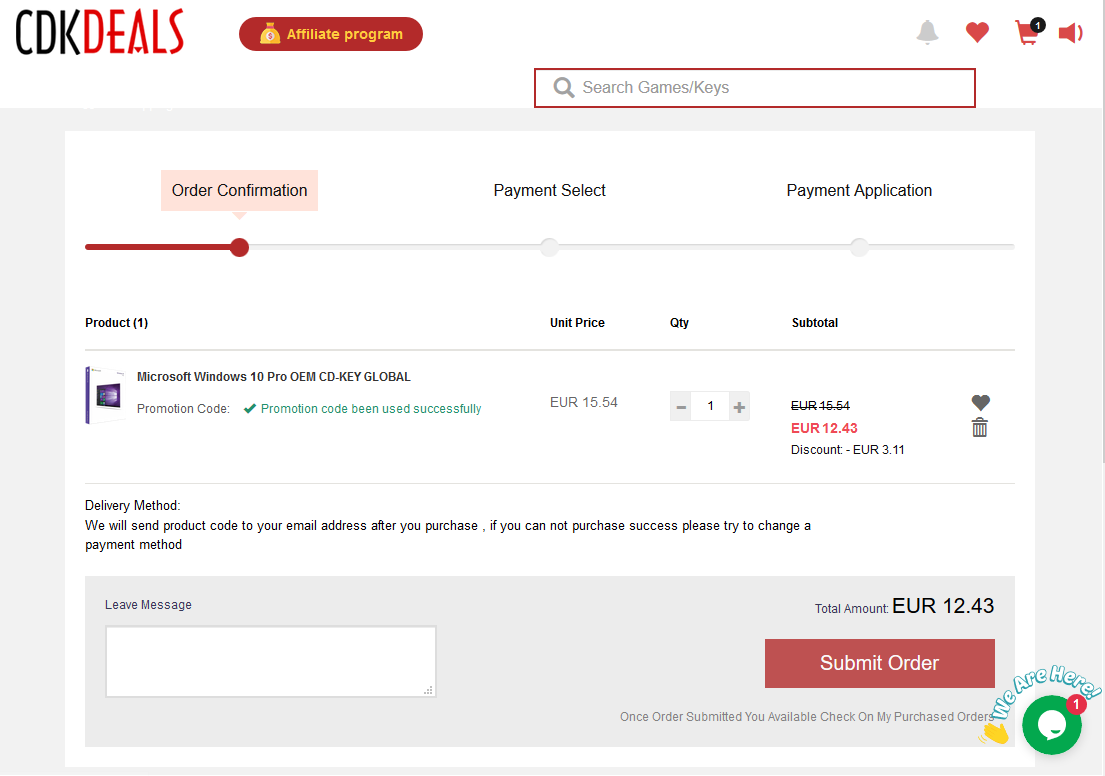
Task: Click the Submit Order button
Action: [x=879, y=663]
